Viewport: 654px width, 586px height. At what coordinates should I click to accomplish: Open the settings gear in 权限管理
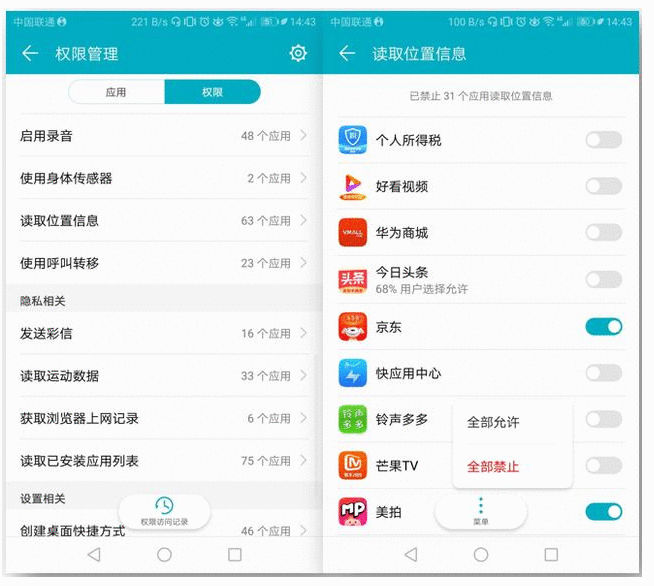(298, 53)
